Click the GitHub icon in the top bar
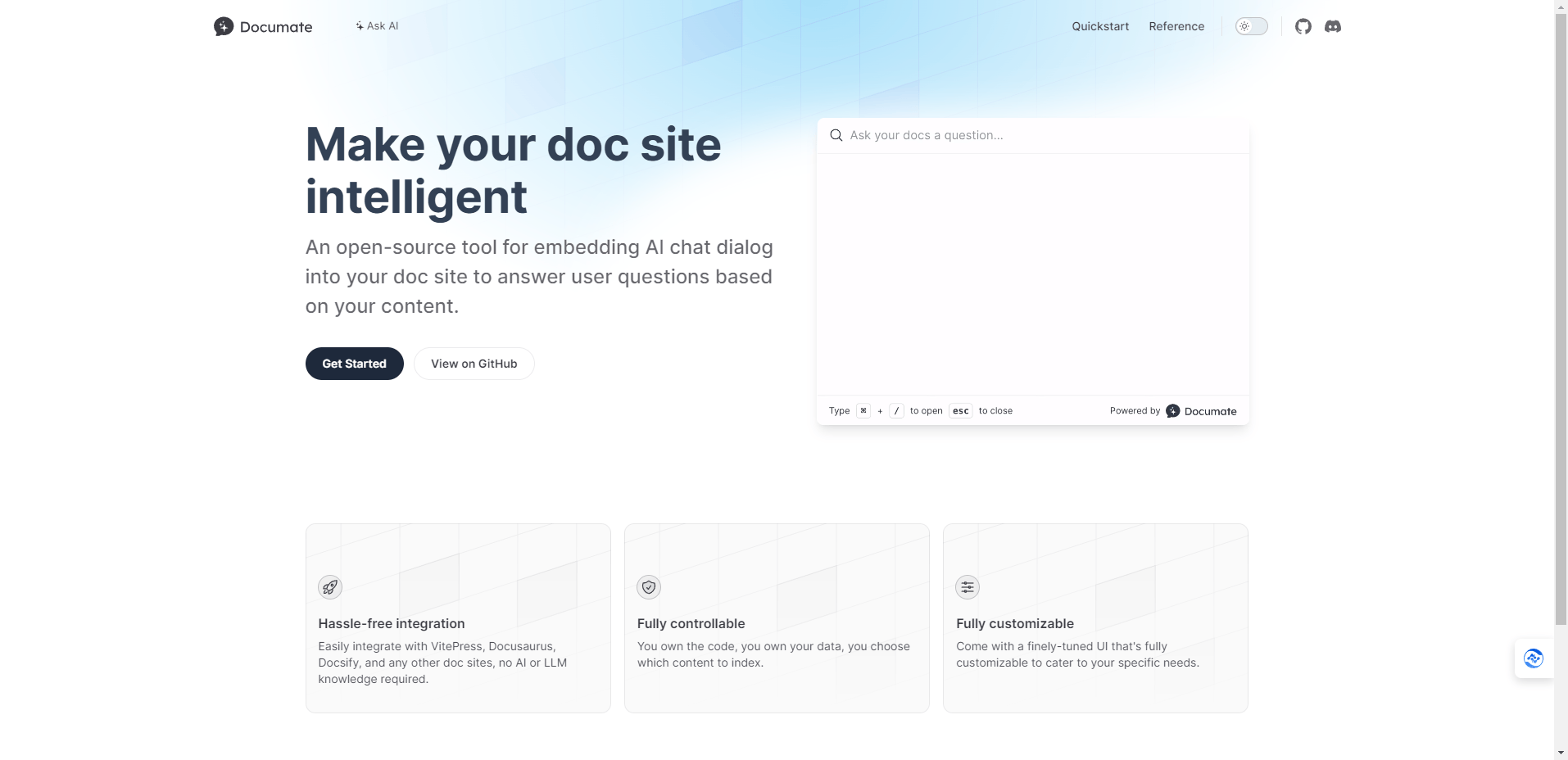This screenshot has height=760, width=1568. point(1303,25)
